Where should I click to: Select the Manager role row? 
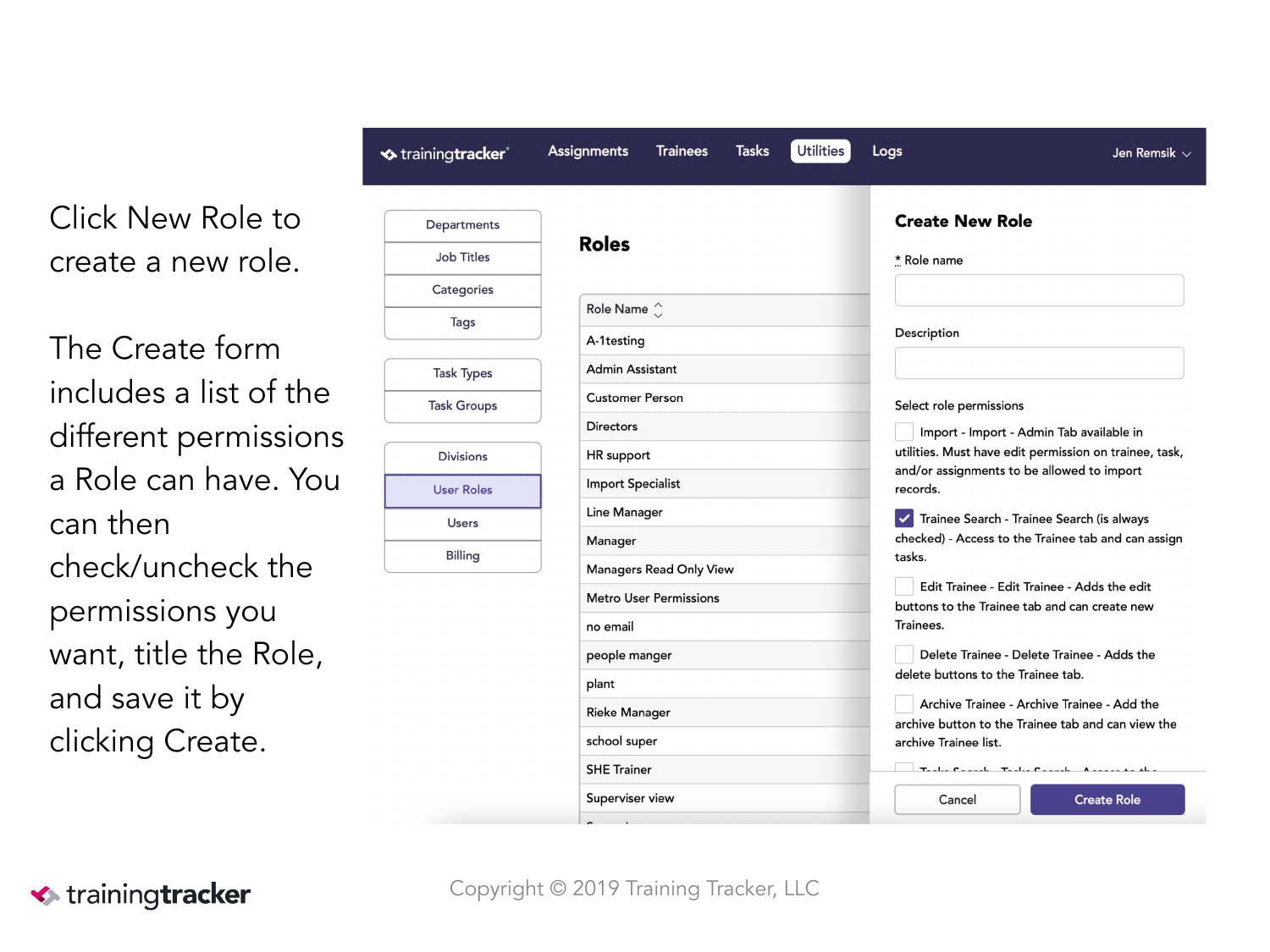(725, 541)
